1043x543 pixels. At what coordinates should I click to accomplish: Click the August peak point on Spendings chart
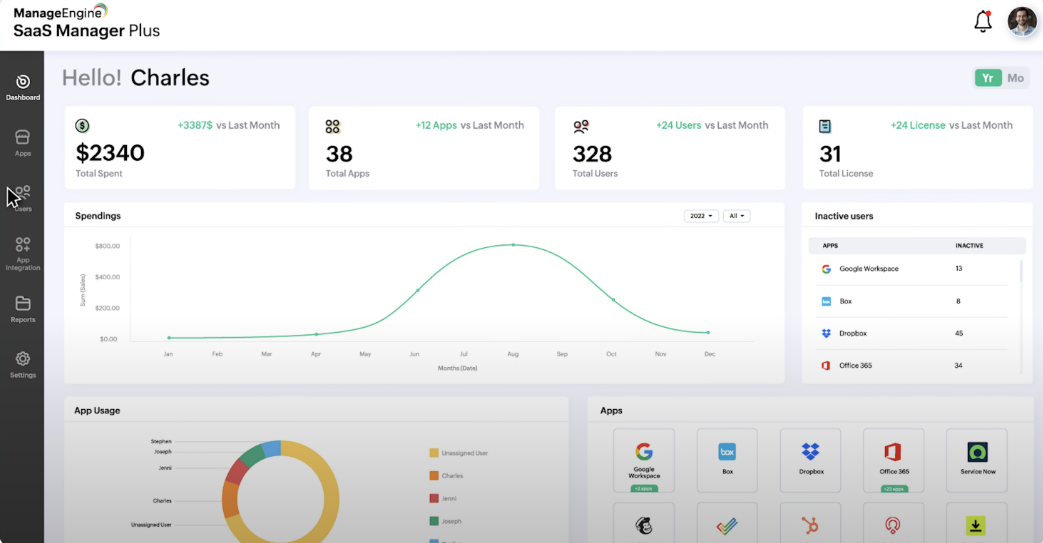point(513,245)
